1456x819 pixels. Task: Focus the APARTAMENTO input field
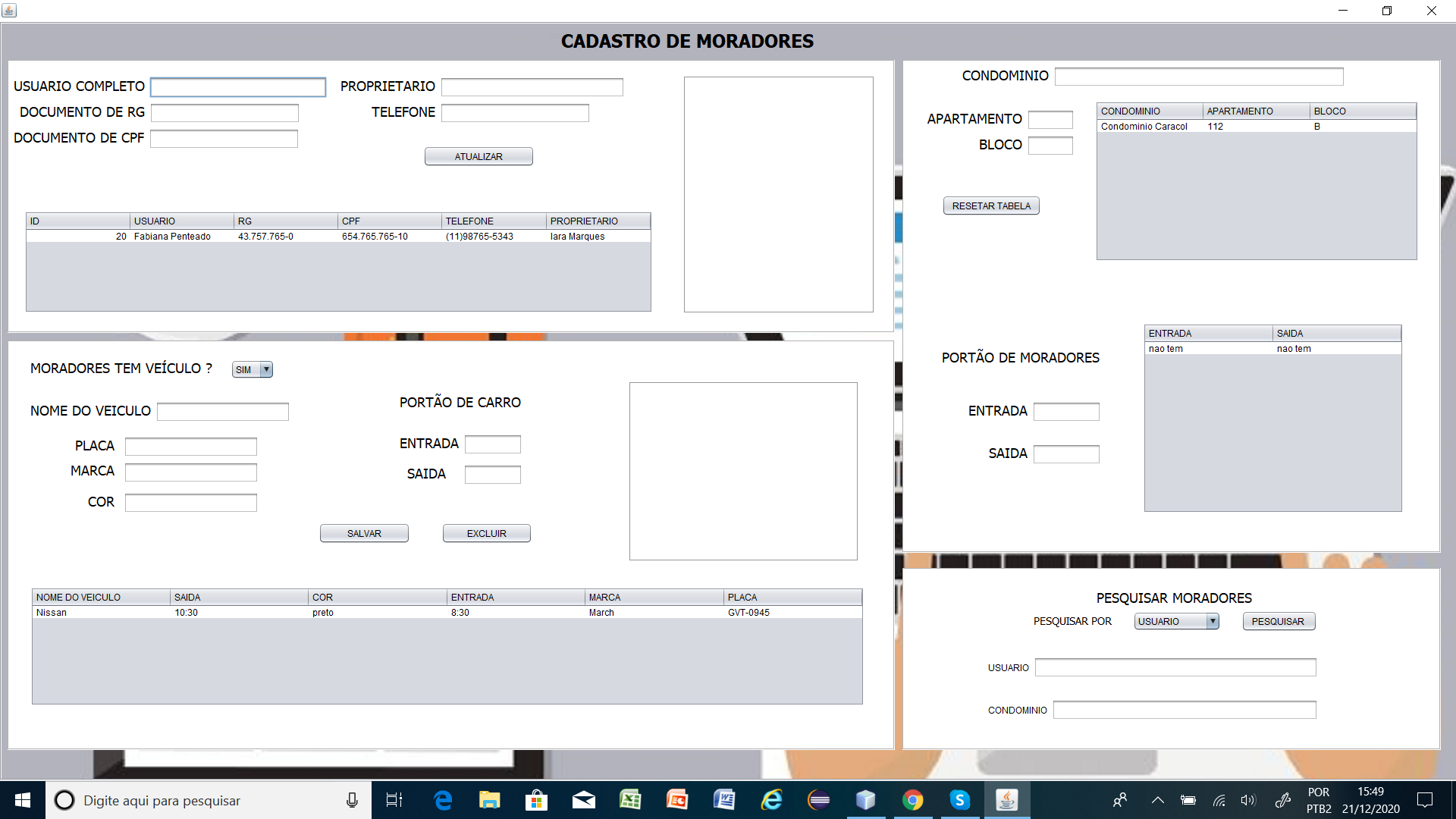pos(1050,120)
